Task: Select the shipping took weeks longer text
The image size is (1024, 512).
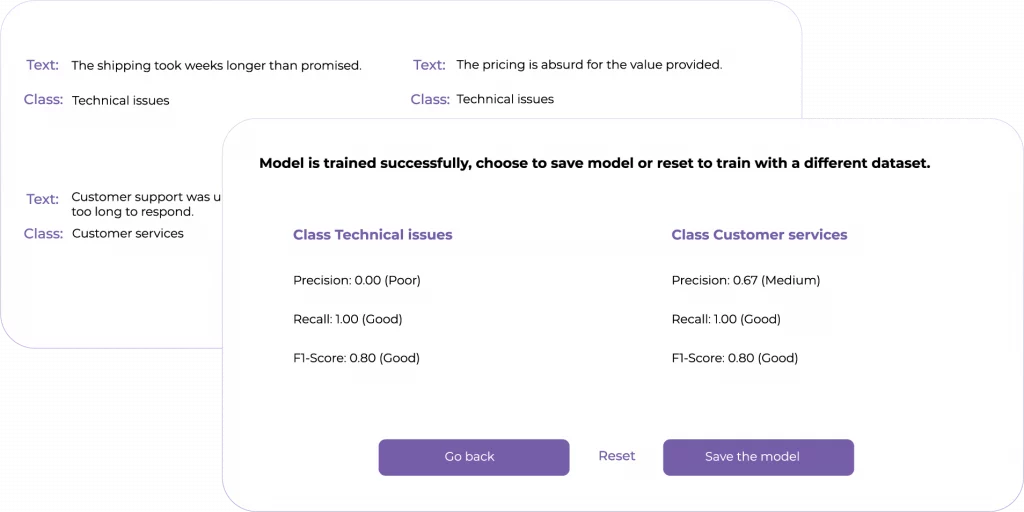Action: point(216,66)
